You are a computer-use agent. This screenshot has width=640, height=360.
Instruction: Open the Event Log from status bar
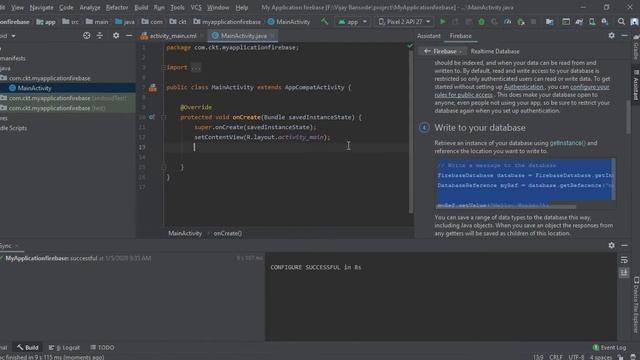click(x=609, y=347)
